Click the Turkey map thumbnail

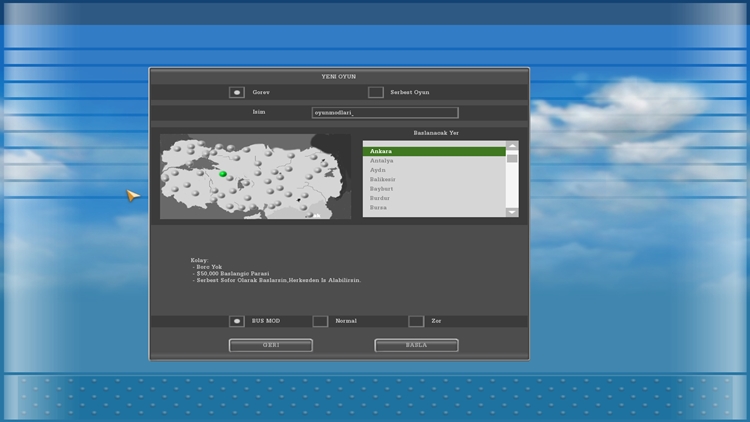pos(255,177)
